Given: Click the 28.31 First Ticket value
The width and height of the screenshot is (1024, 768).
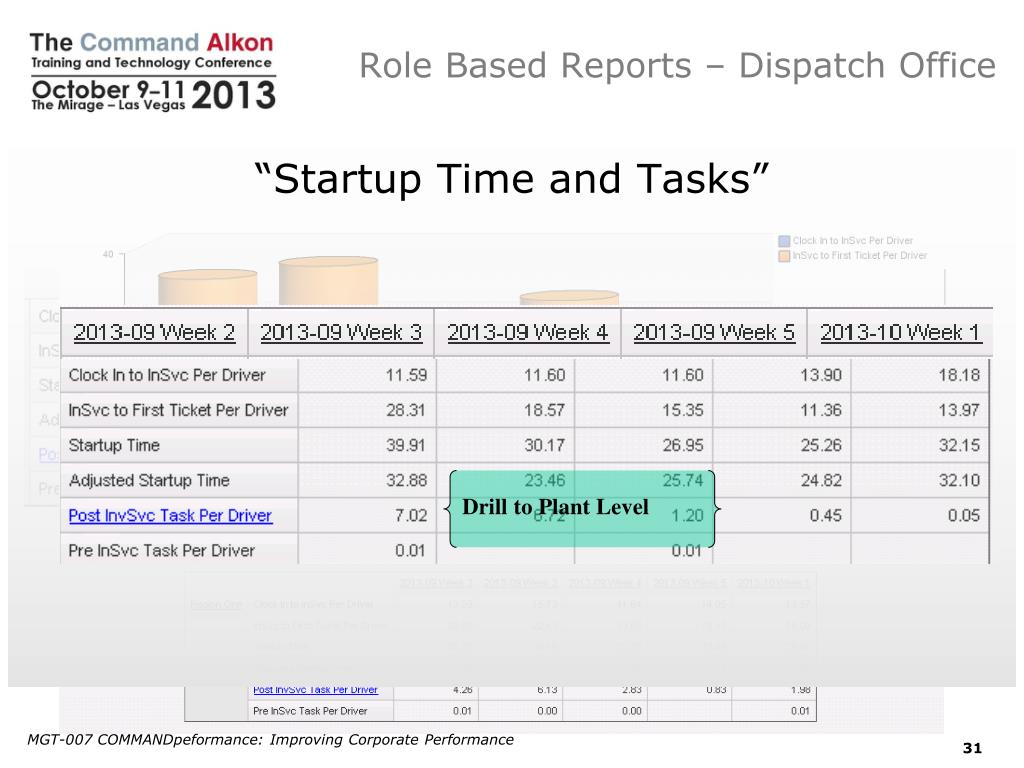Looking at the screenshot, I should pyautogui.click(x=406, y=410).
